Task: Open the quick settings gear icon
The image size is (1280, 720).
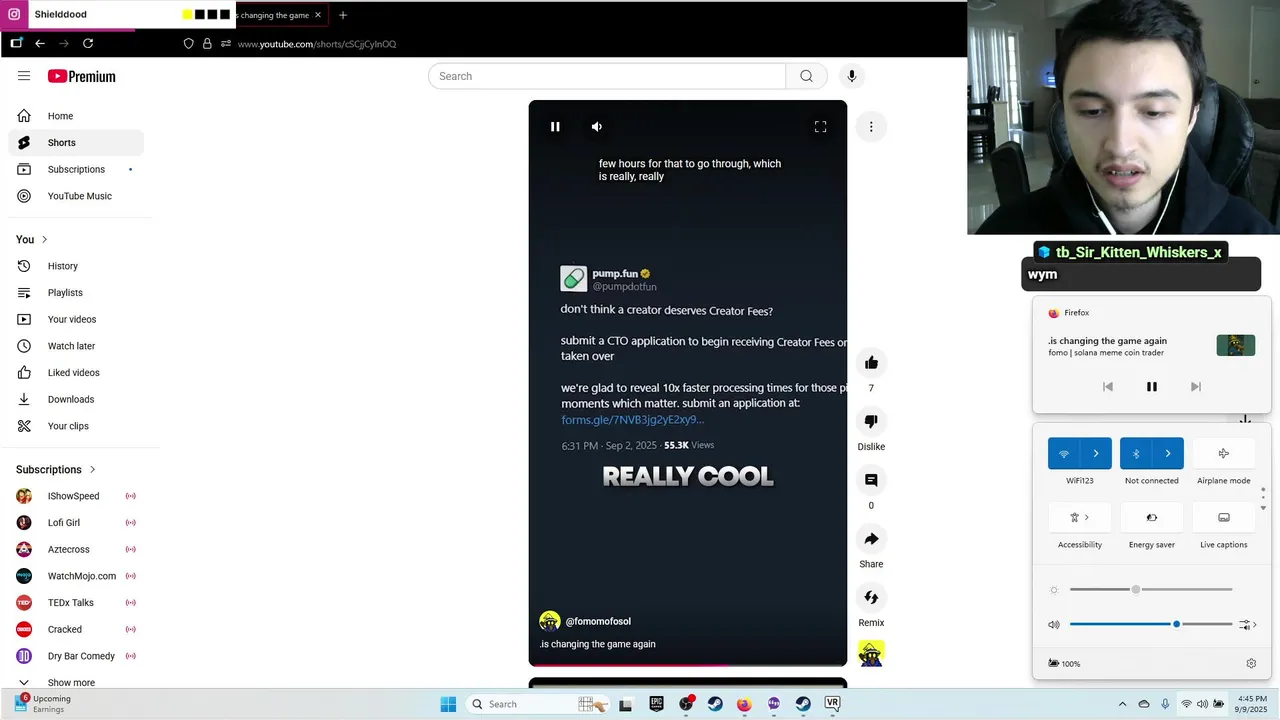Action: tap(1251, 663)
